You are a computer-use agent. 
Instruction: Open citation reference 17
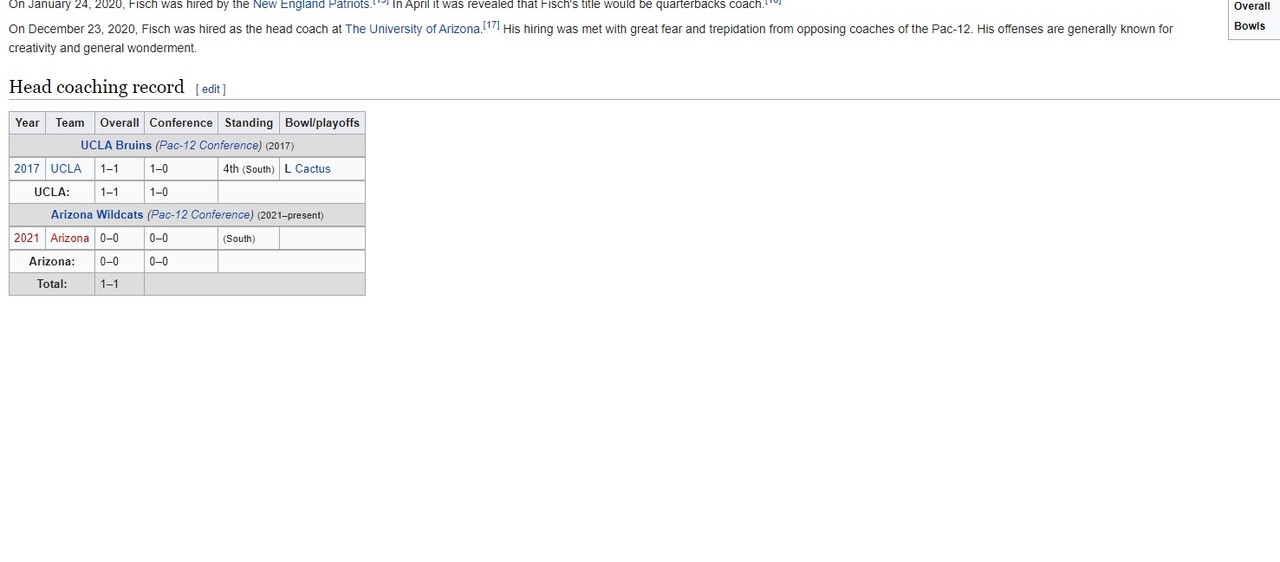[x=490, y=25]
